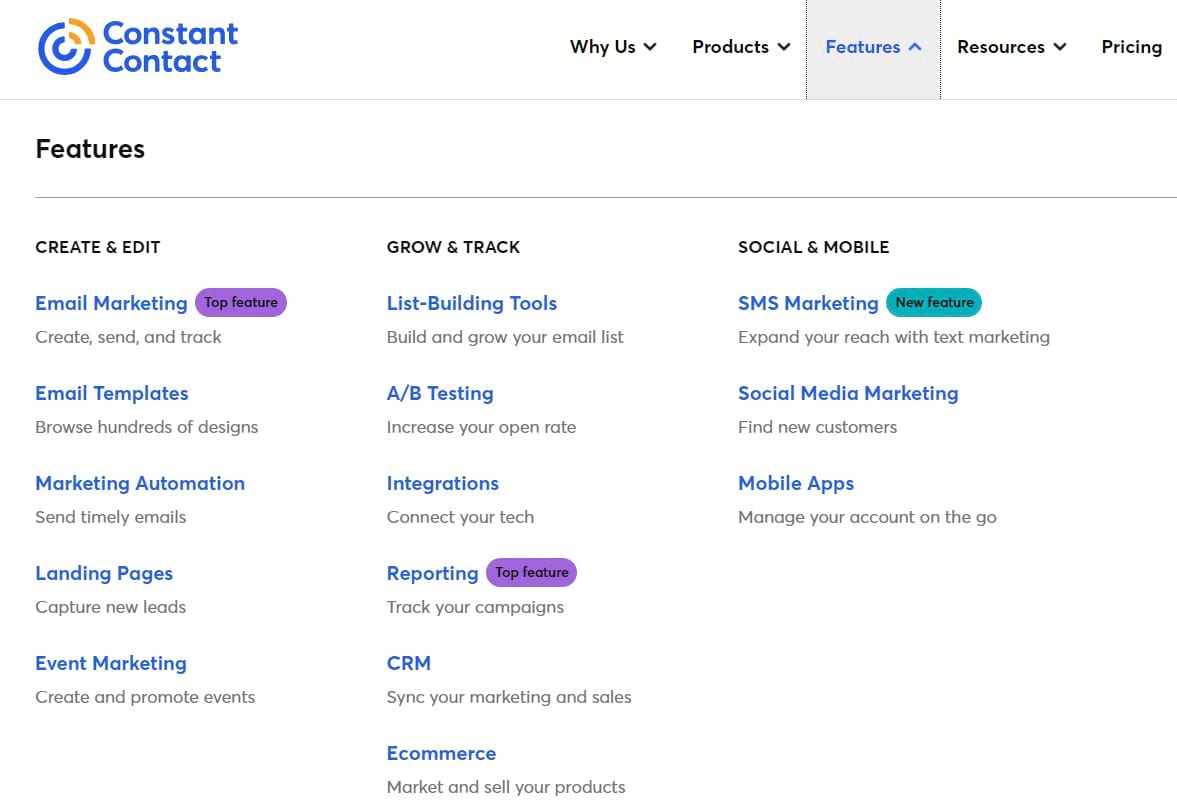
Task: Open the Integrations link
Action: tap(443, 483)
